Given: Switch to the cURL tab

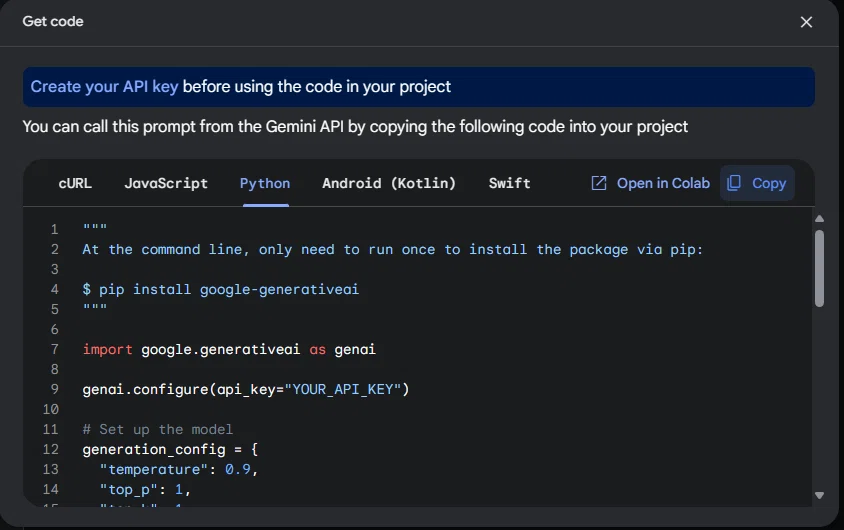Looking at the screenshot, I should [x=75, y=183].
